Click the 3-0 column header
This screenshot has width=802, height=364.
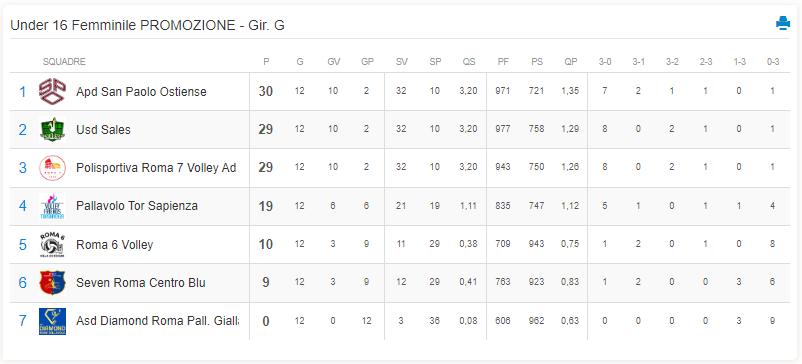click(605, 62)
